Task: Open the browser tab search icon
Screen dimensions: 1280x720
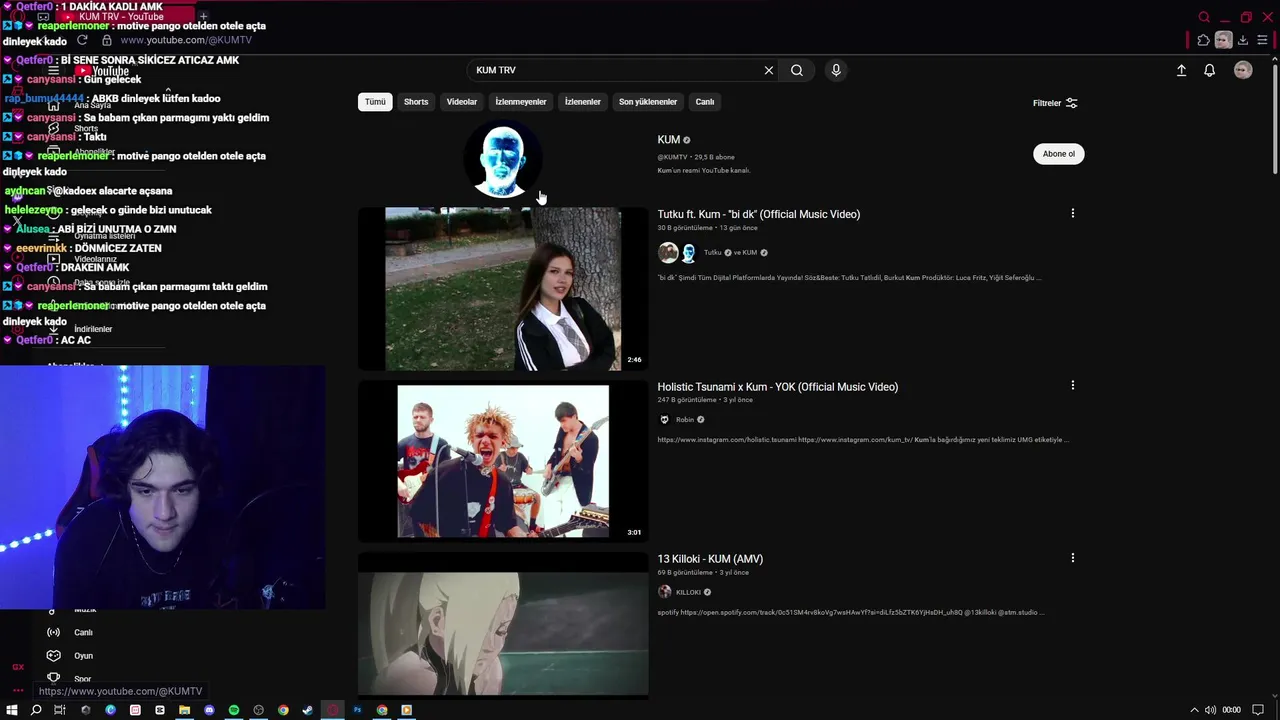Action: click(x=1204, y=17)
